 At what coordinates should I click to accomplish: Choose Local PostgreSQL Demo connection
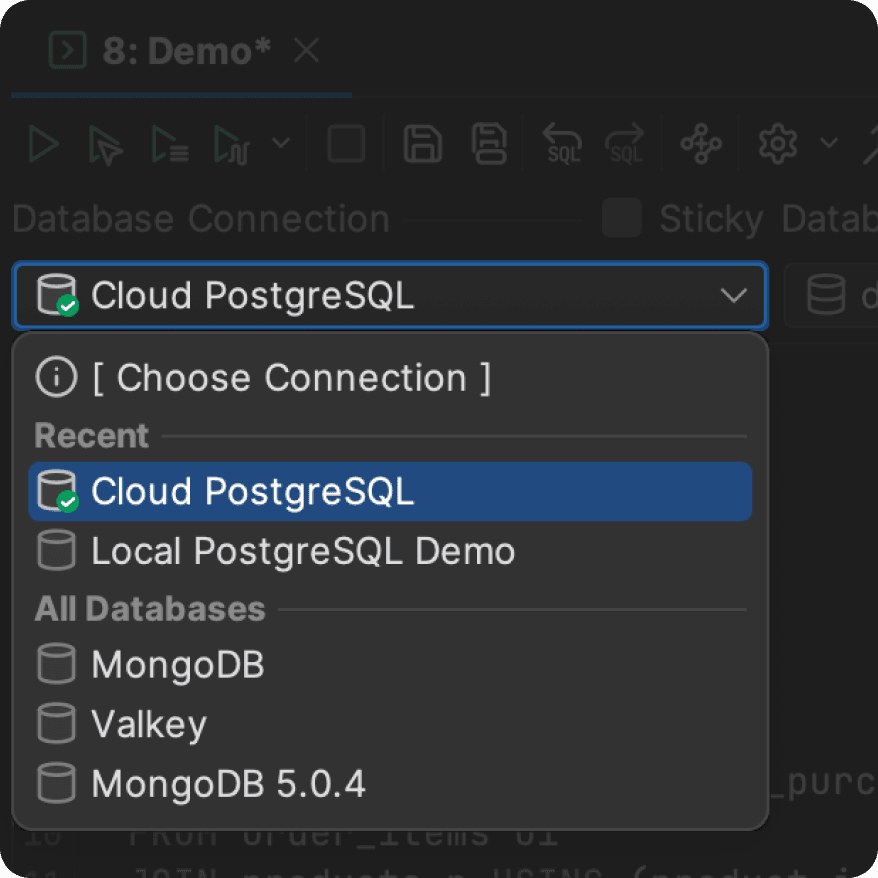(x=302, y=551)
